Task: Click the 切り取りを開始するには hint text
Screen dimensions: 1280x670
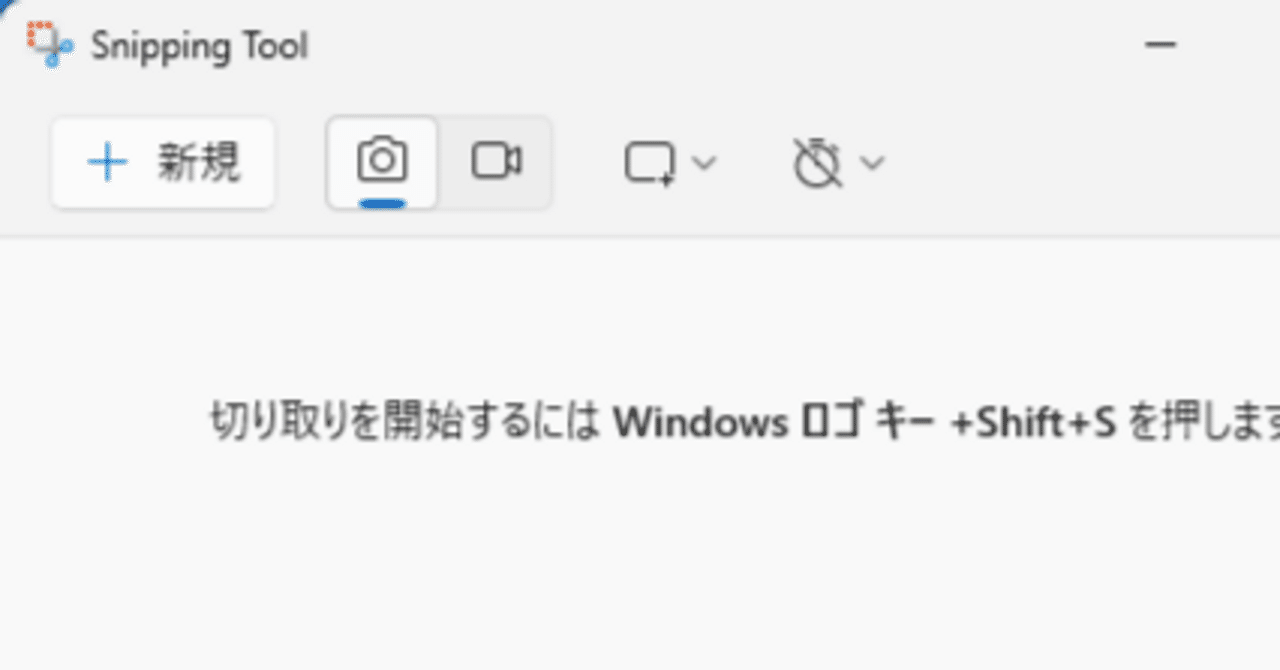Action: tap(404, 423)
